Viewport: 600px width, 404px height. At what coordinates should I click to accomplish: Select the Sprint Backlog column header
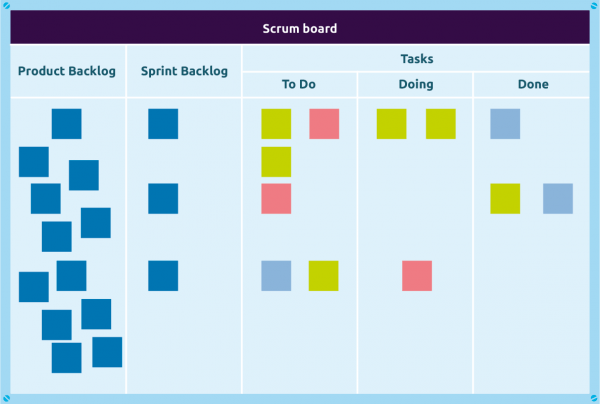(x=184, y=71)
